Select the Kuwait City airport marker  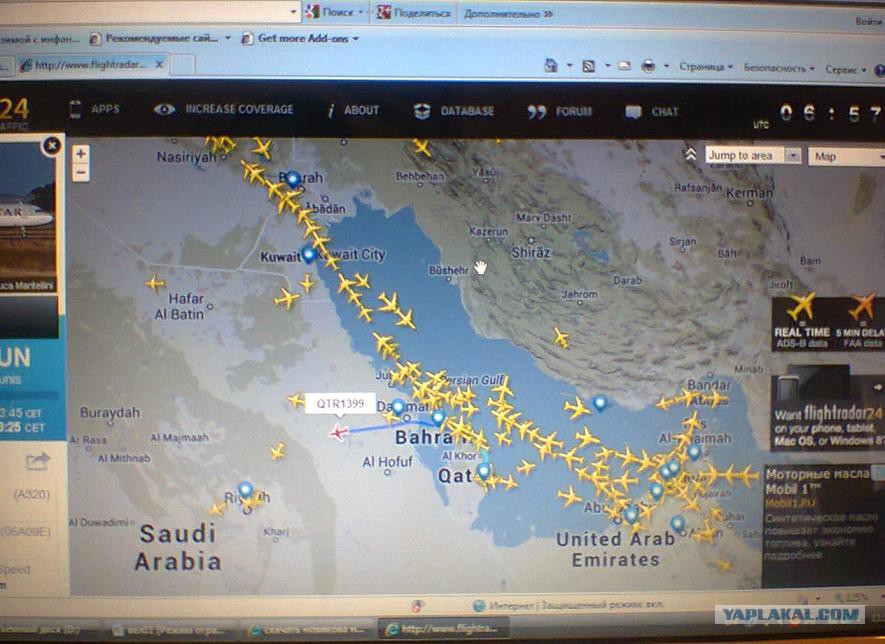[308, 255]
